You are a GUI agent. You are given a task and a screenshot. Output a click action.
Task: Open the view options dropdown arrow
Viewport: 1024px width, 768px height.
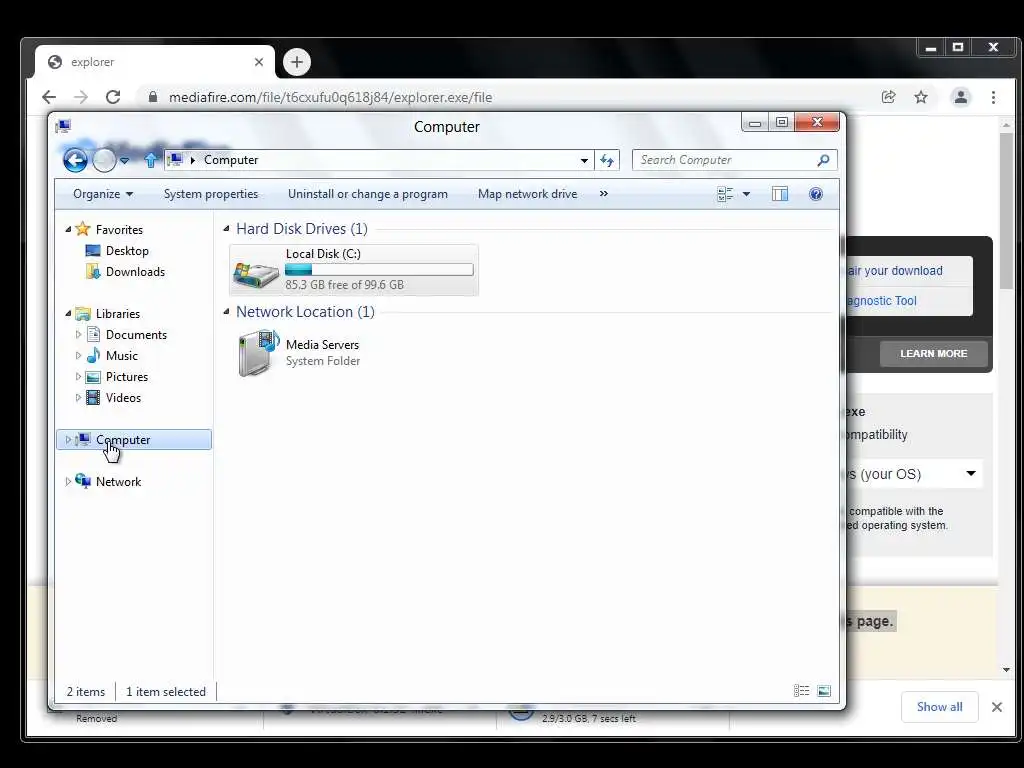(746, 194)
